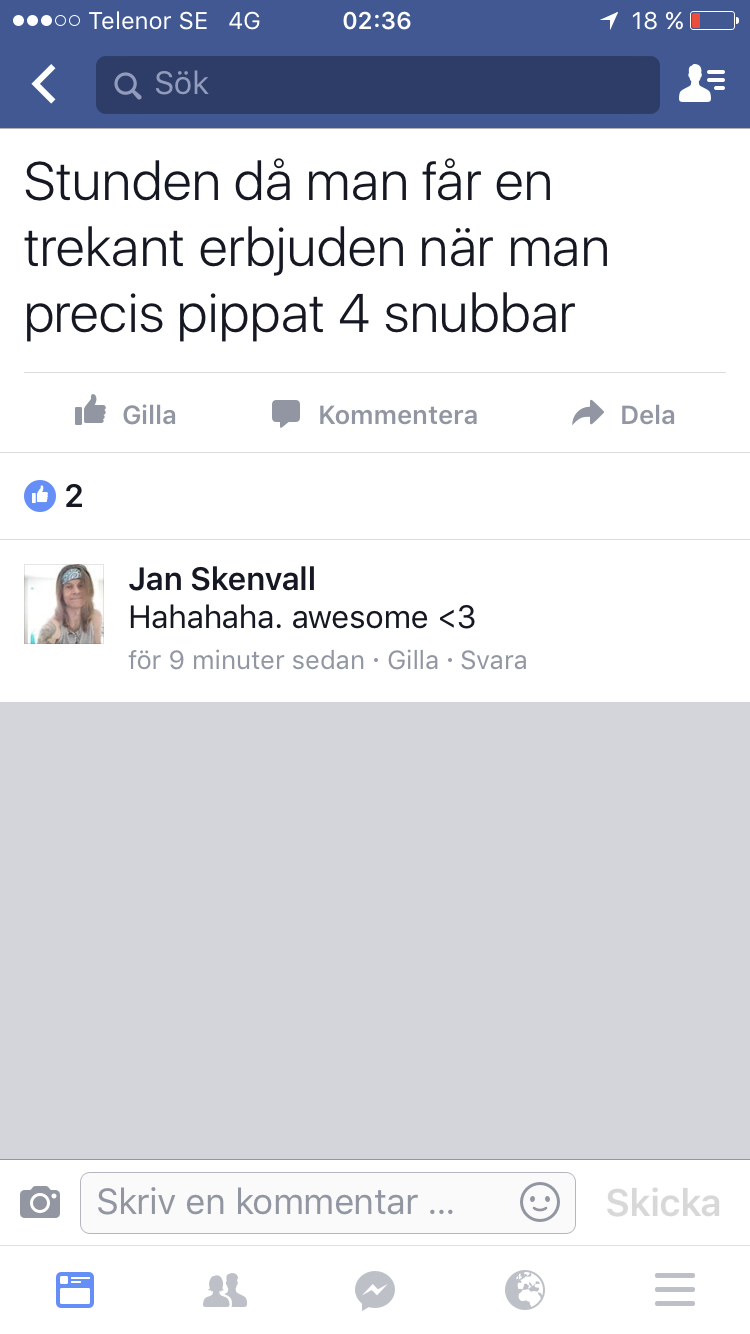Open the Notifications globe tab
The height and width of the screenshot is (1334, 750).
click(525, 1290)
